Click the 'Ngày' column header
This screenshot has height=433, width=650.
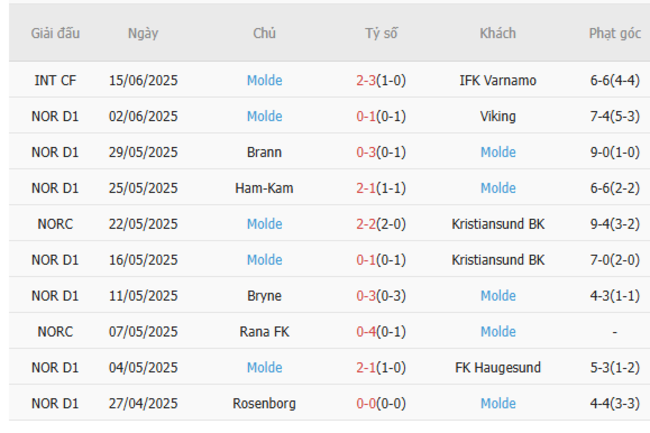tap(143, 33)
